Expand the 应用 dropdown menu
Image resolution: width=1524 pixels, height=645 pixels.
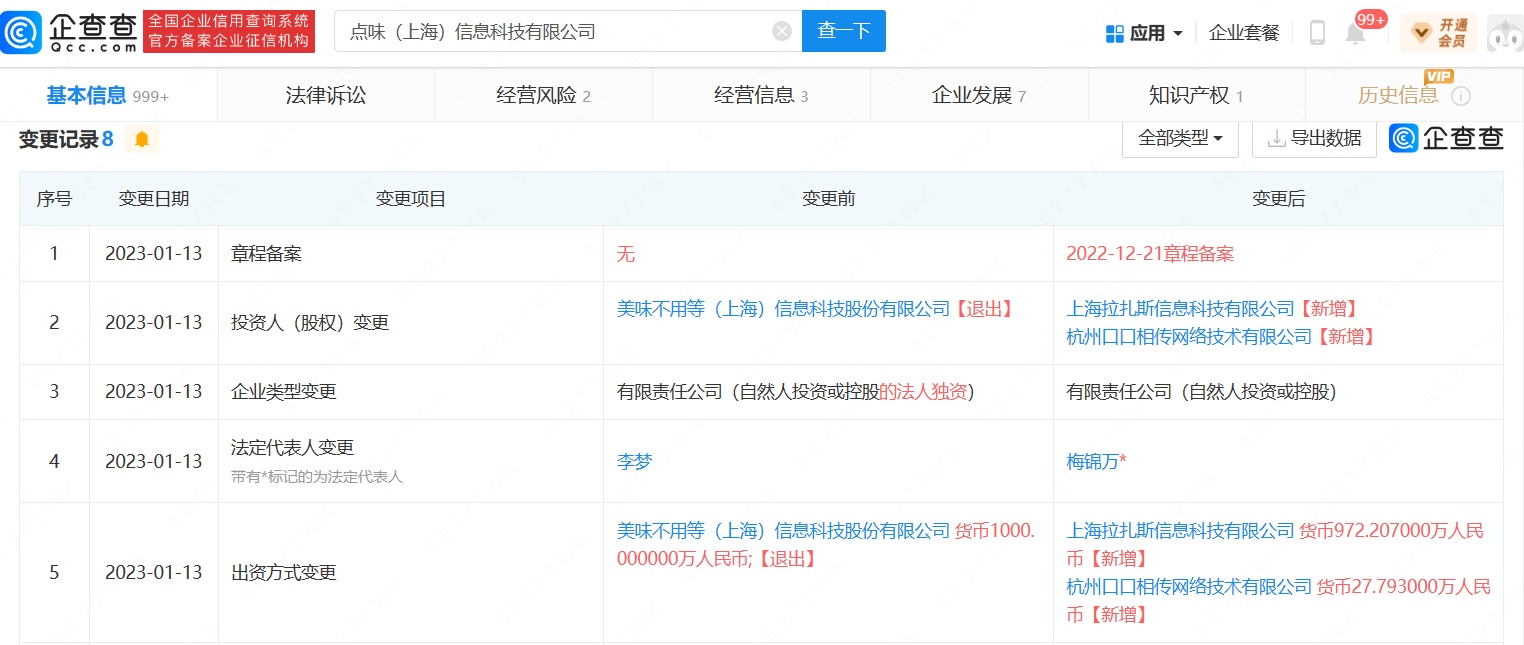(x=1144, y=33)
